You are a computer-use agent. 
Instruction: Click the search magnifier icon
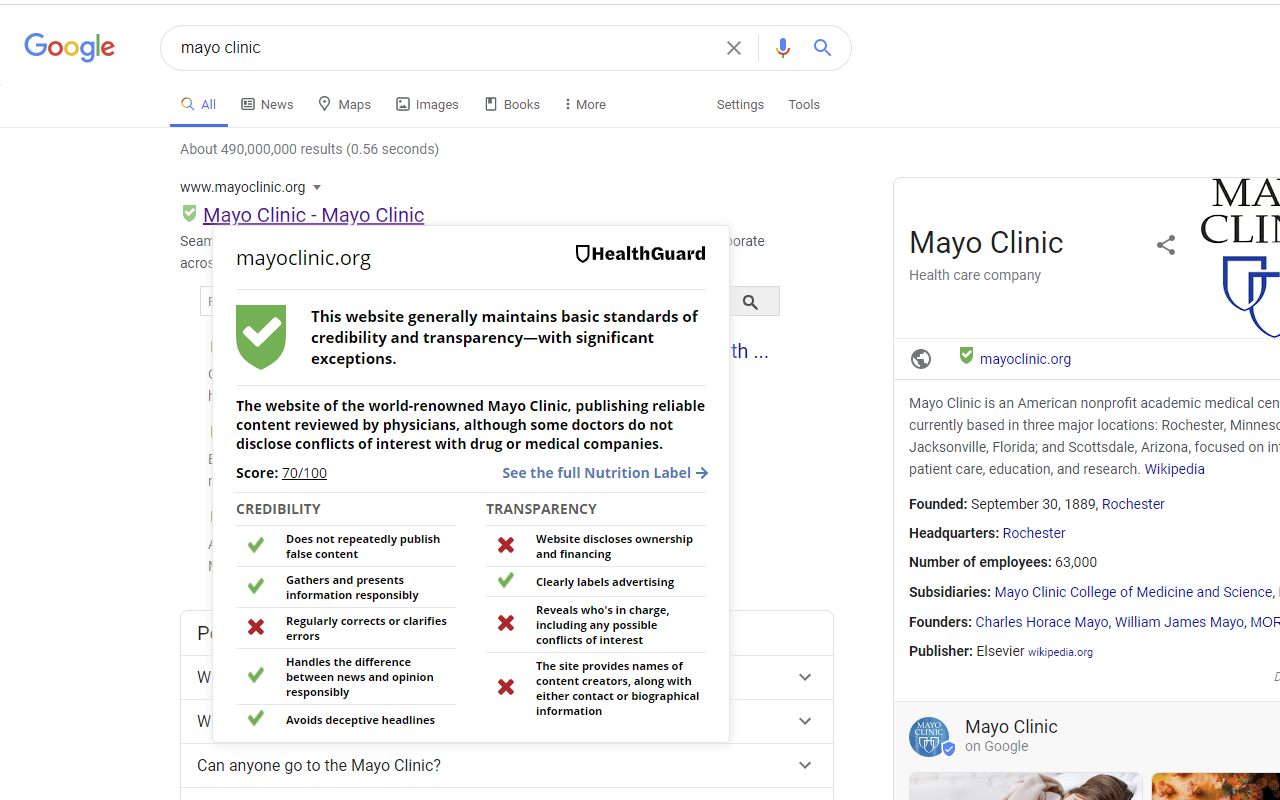pos(822,47)
